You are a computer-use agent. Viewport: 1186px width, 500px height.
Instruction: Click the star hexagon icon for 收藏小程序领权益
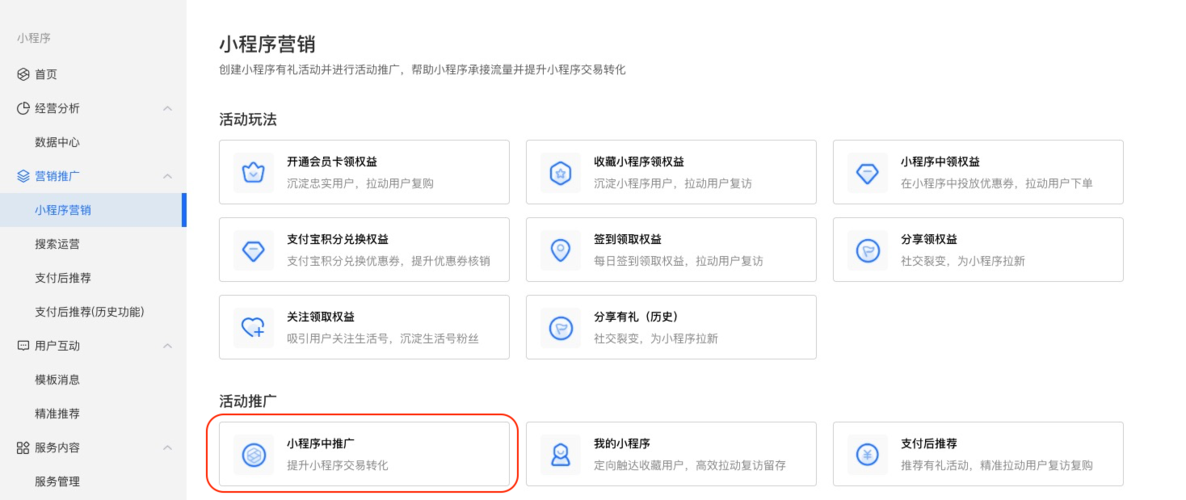560,172
